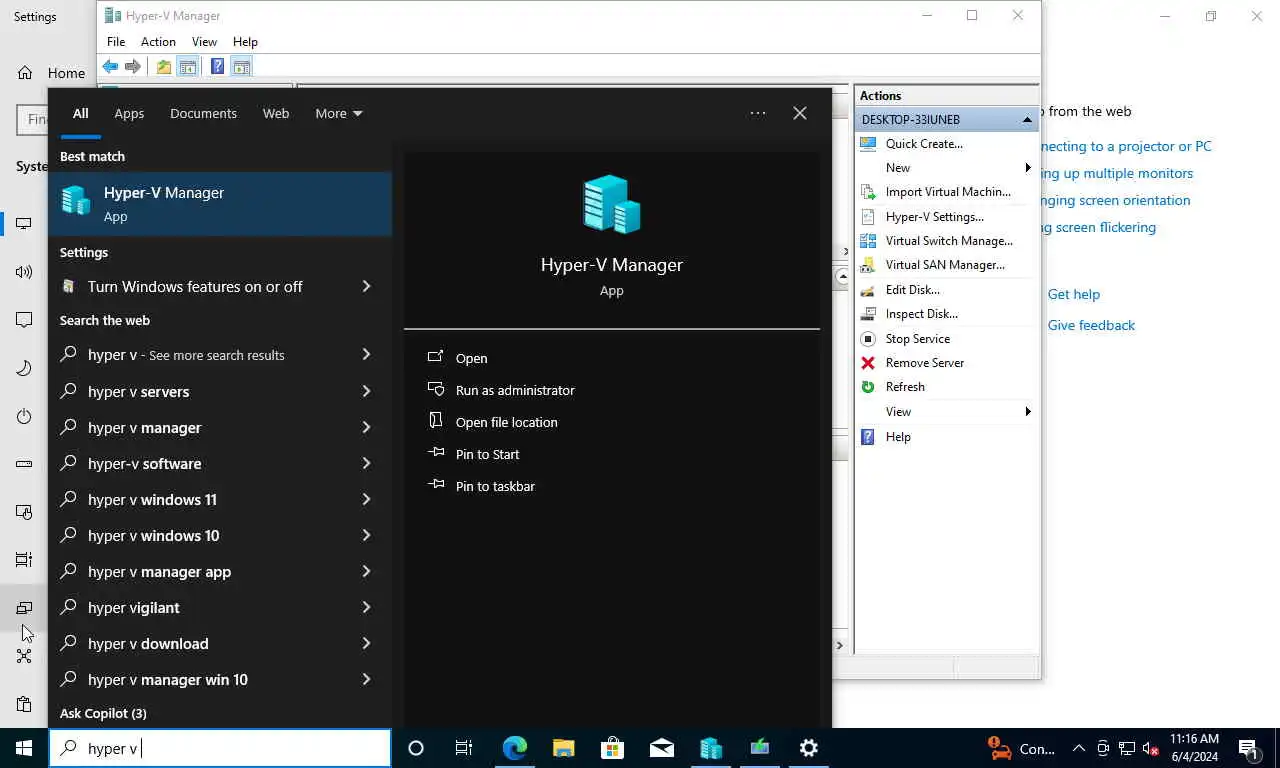
Task: Open More dropdown in search filters
Action: click(x=339, y=114)
